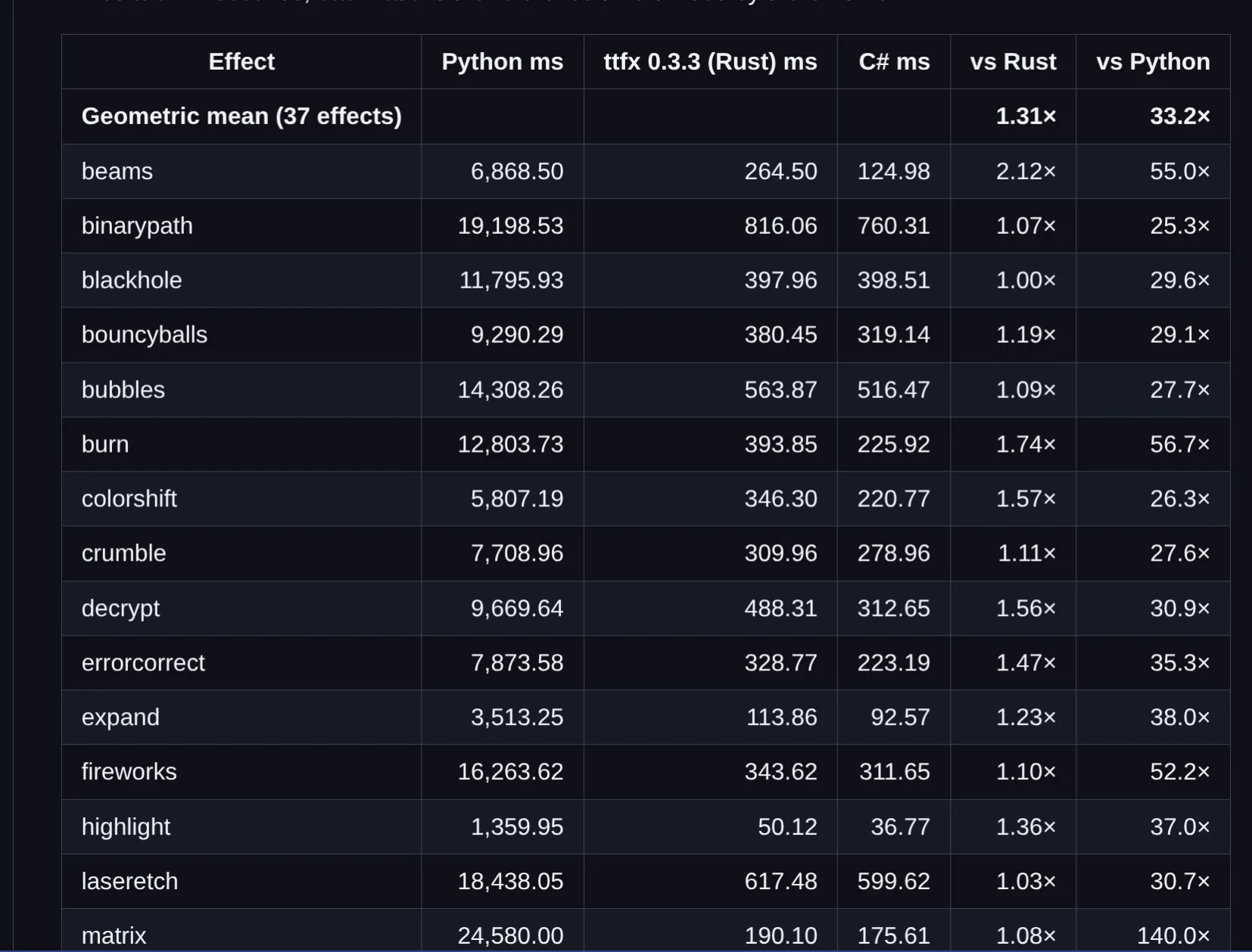Select the ttfx 0.3.3 (Rust) ms header

tap(710, 62)
